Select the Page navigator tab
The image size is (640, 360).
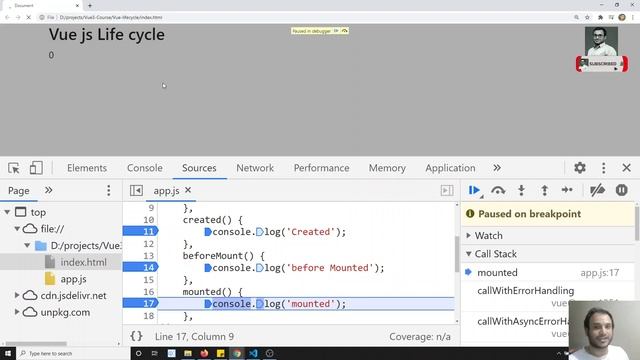(19, 191)
